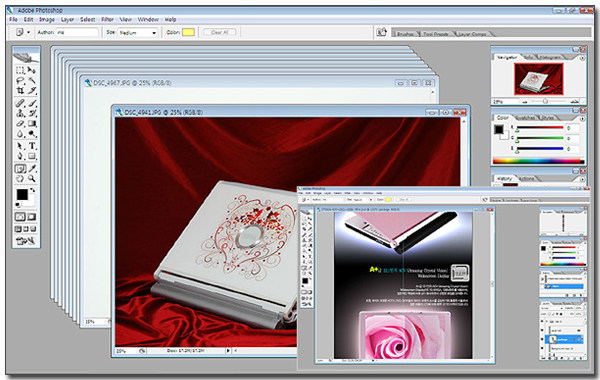Open the File menu

(13, 19)
